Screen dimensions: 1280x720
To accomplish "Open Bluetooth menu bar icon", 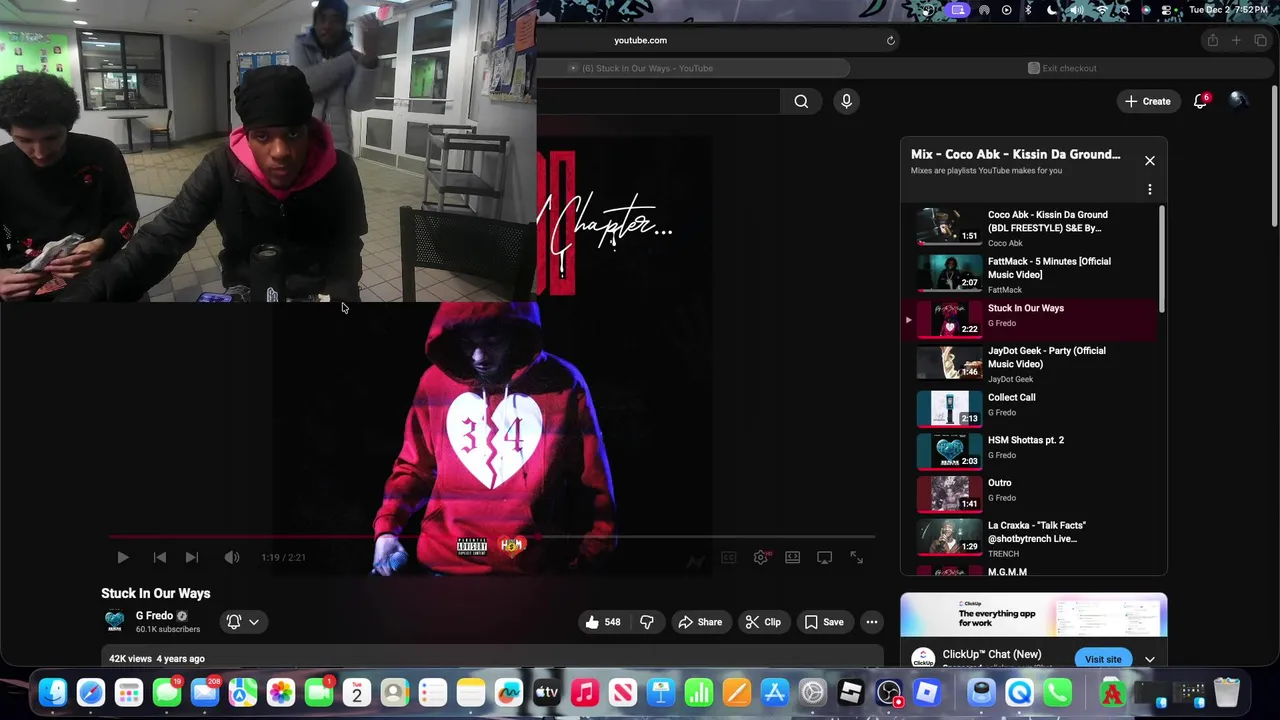I will point(1029,10).
